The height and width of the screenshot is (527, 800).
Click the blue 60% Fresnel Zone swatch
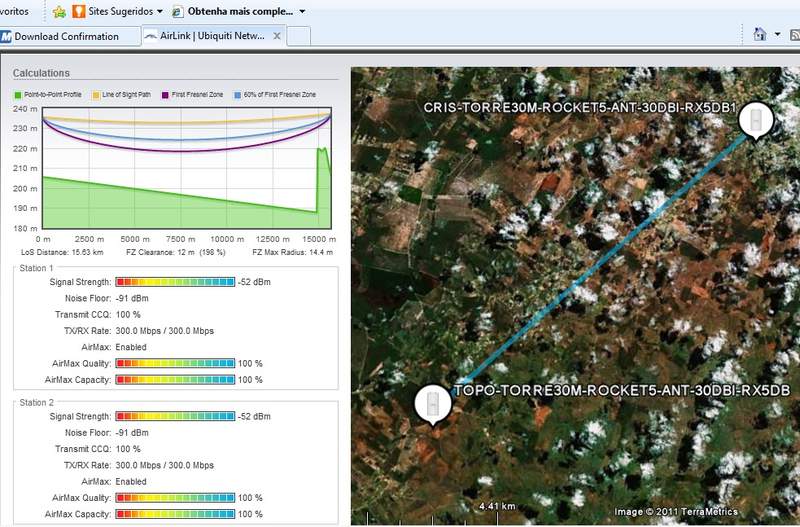click(x=237, y=95)
